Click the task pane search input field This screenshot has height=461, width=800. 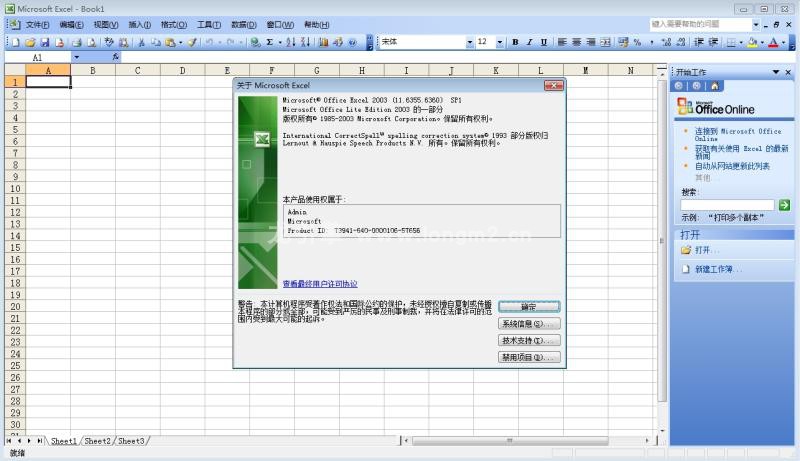coord(727,205)
